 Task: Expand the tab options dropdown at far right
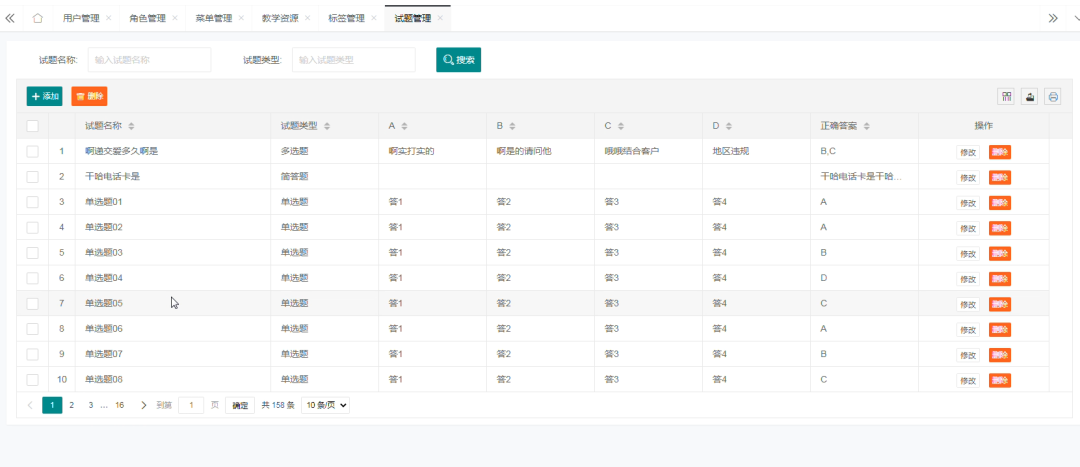[1075, 19]
